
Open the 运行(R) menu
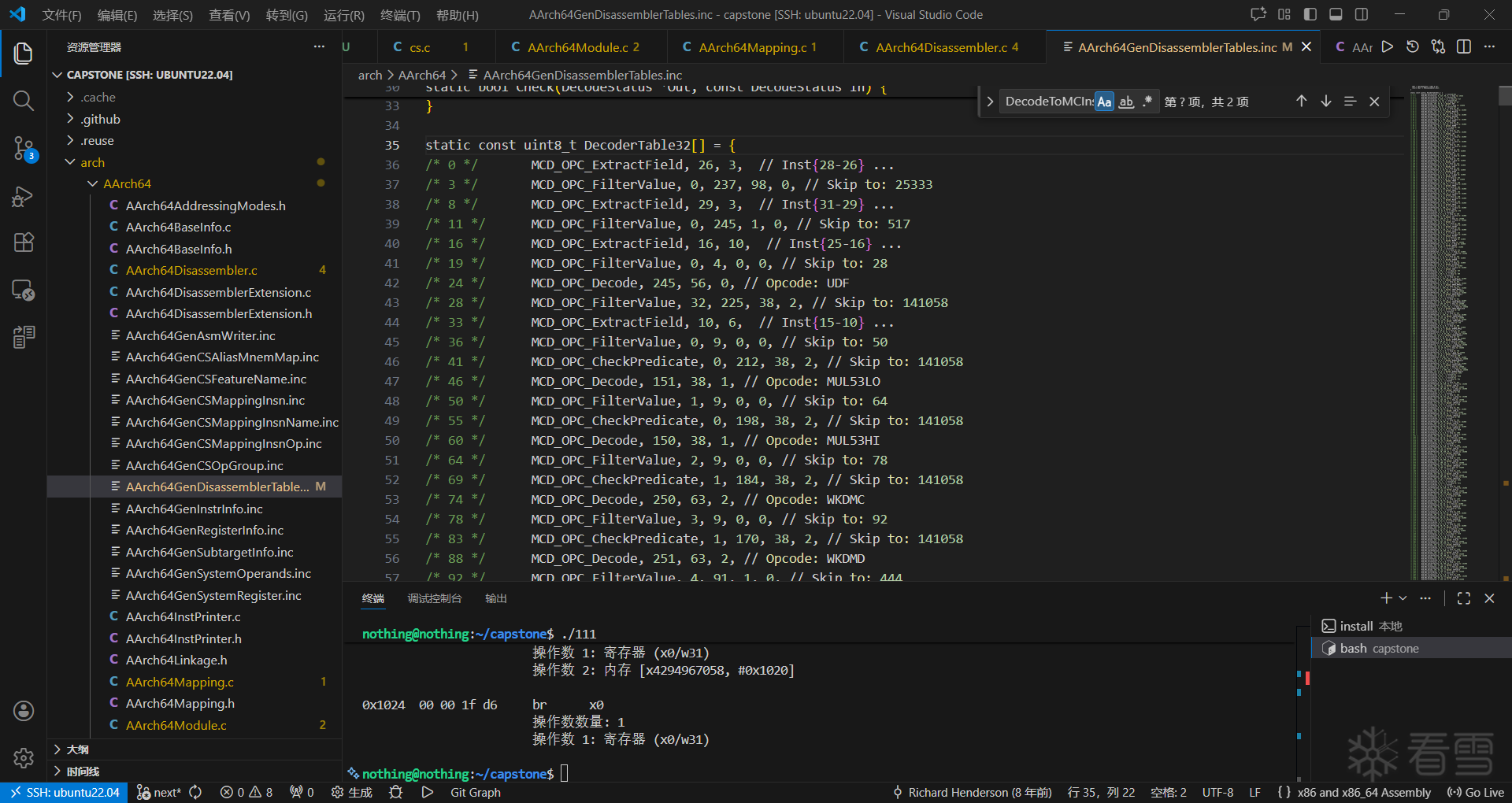click(344, 15)
